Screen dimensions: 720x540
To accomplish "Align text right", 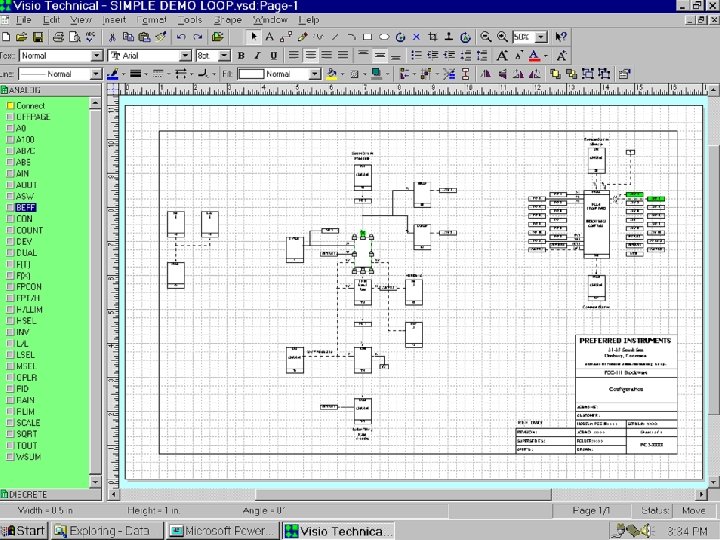I will pos(326,56).
